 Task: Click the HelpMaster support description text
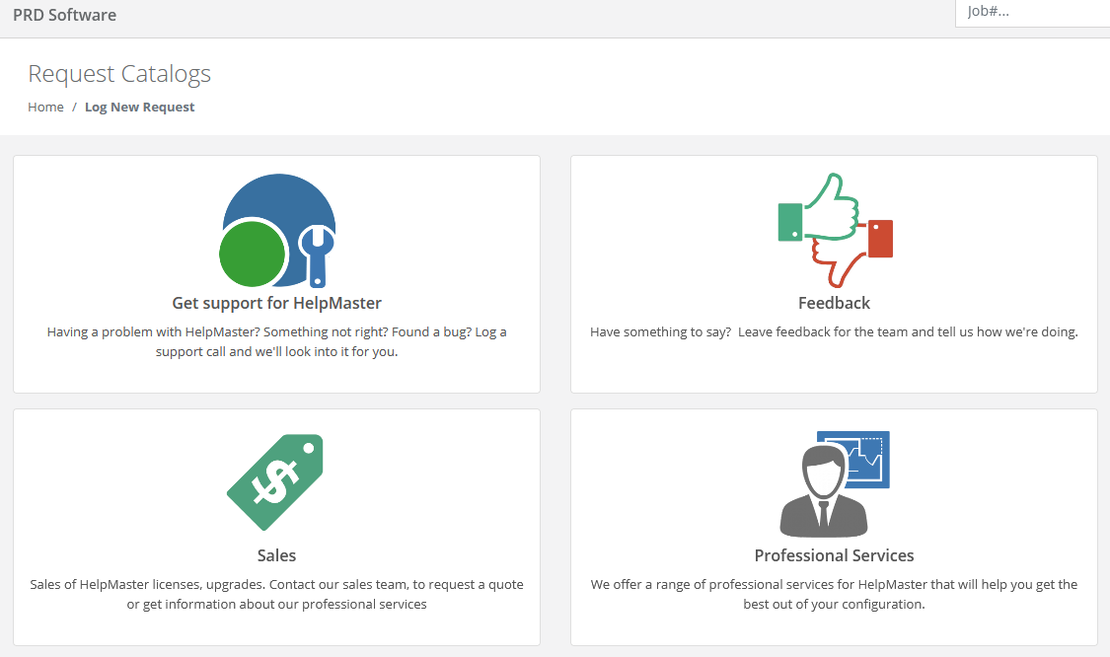coord(277,341)
